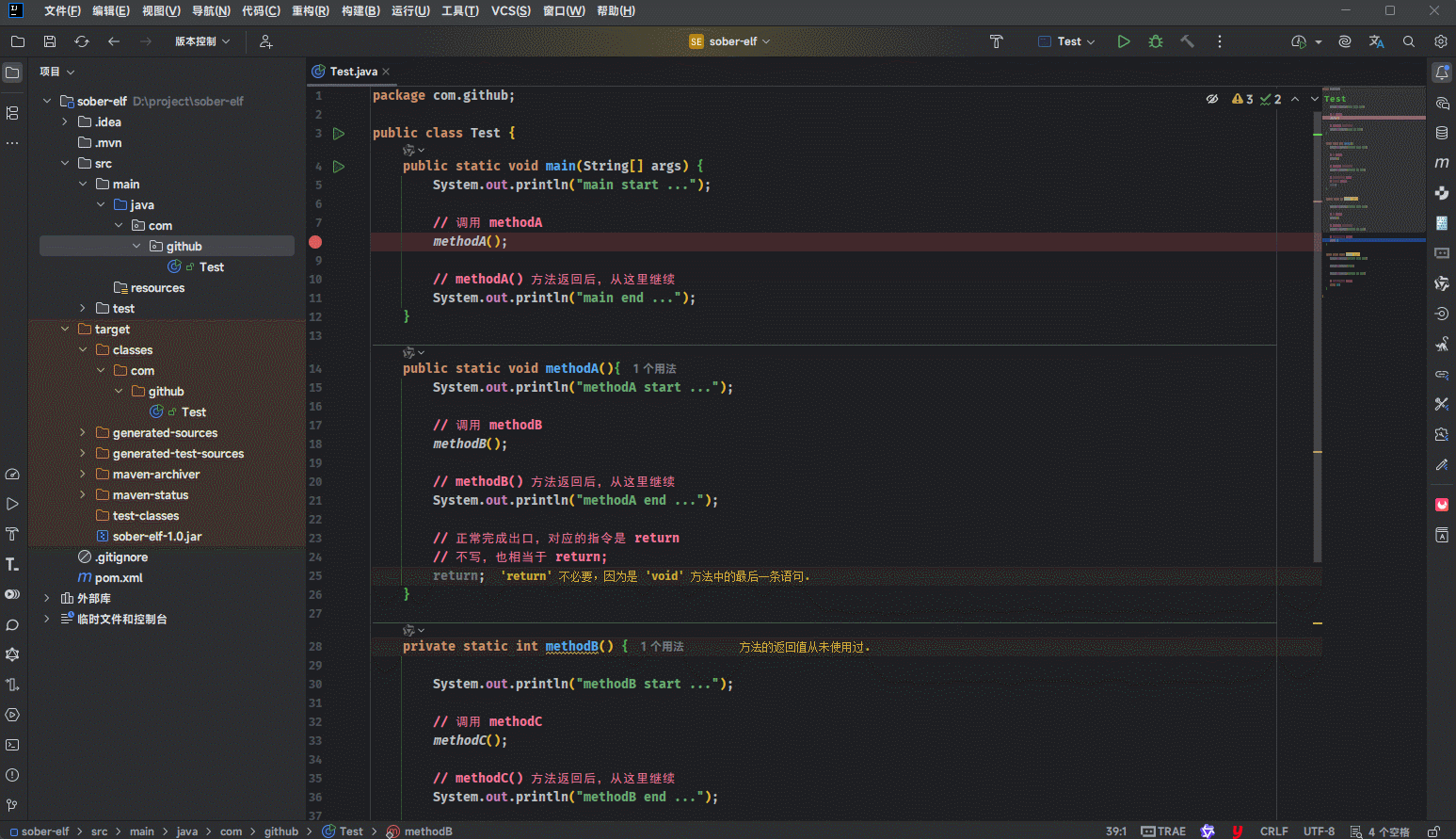The height and width of the screenshot is (839, 1456).
Task: Start debugging with the bug icon
Action: [x=1156, y=41]
